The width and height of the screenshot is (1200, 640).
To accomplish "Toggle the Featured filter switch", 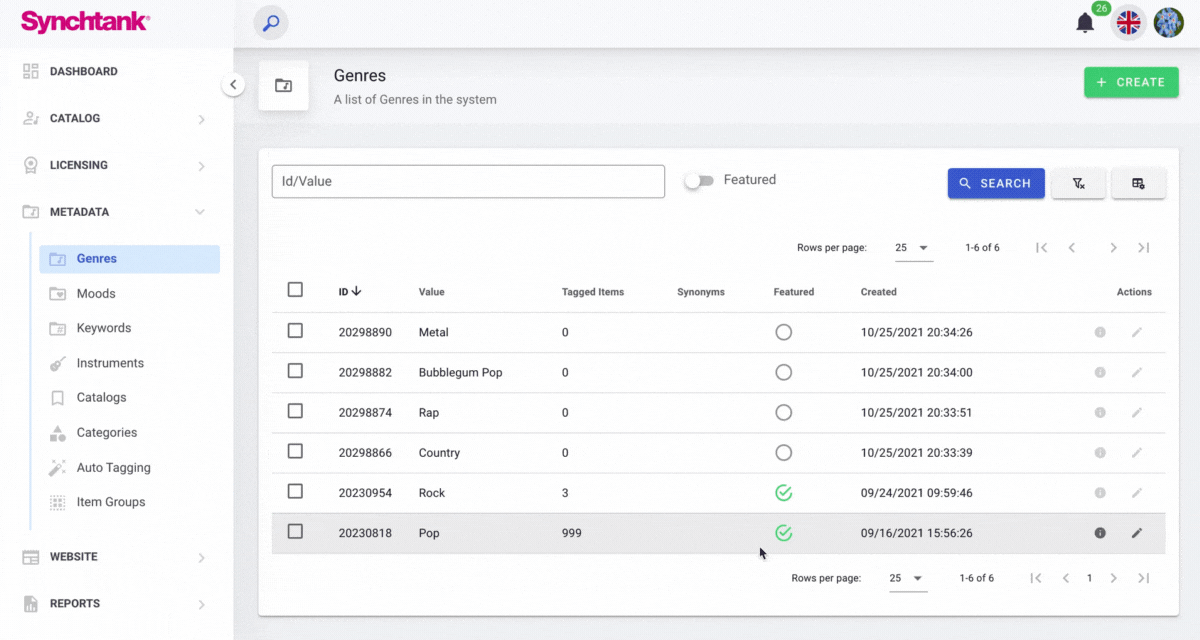I will coord(699,181).
